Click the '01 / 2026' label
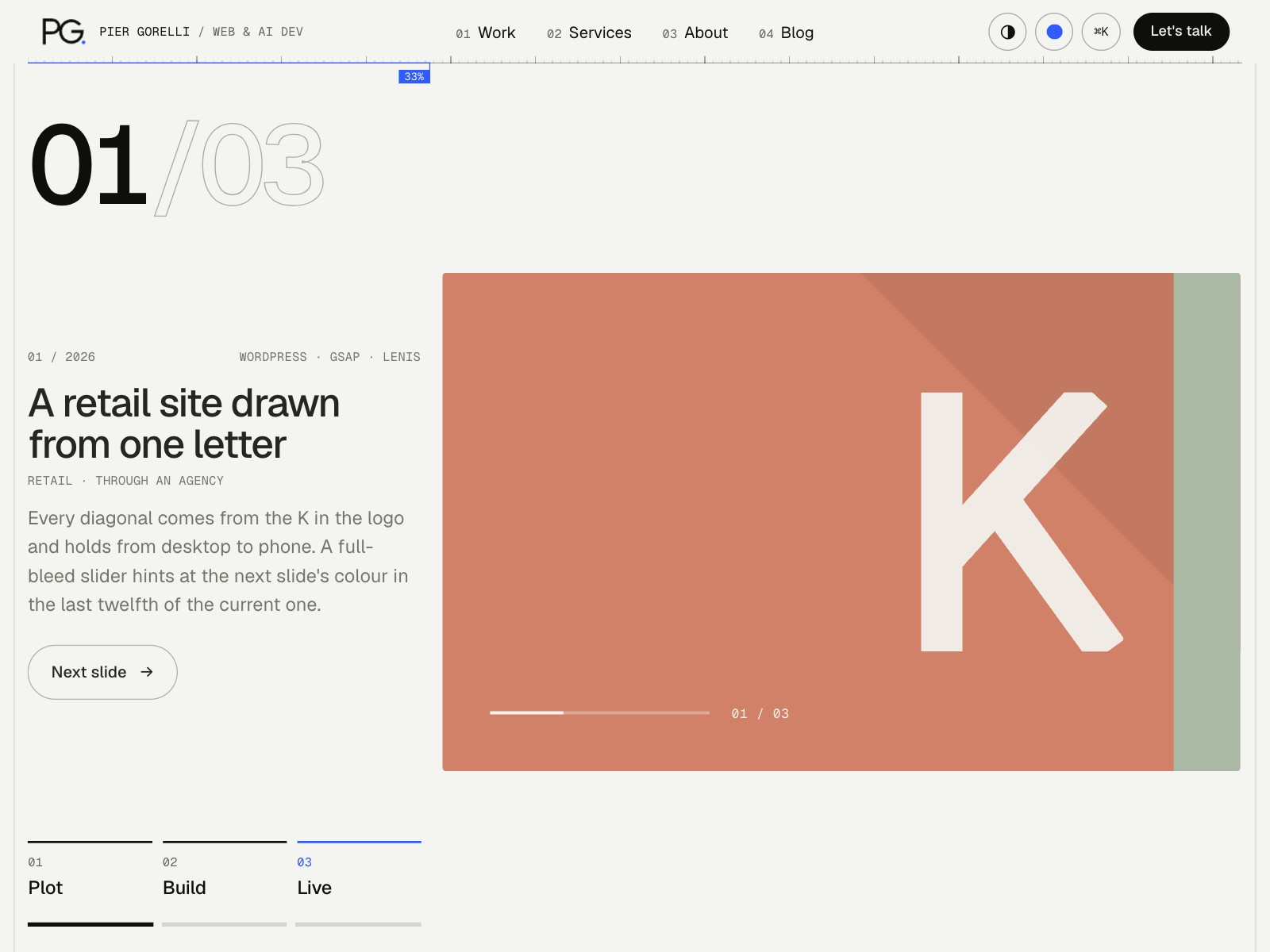Viewport: 1270px width, 952px height. [61, 357]
